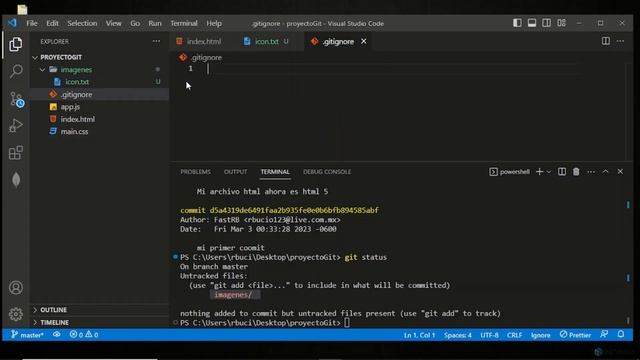Open the Source Control view icon
Image resolution: width=640 pixels, height=360 pixels.
(x=16, y=99)
